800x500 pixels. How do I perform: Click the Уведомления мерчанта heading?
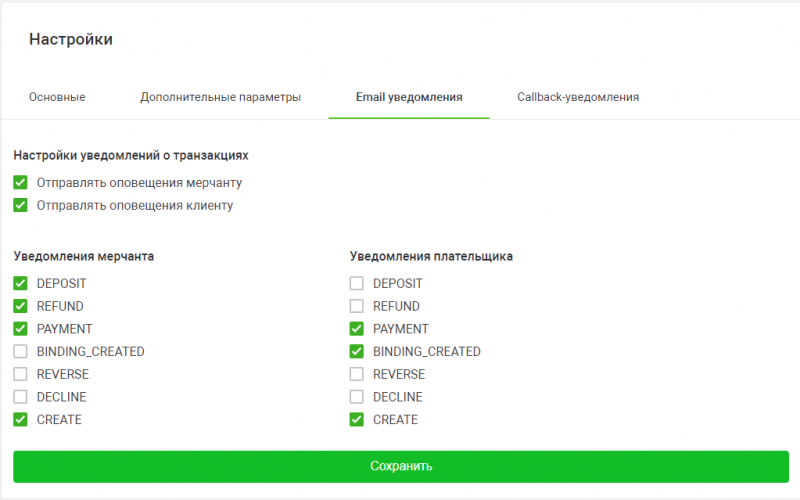coord(84,256)
